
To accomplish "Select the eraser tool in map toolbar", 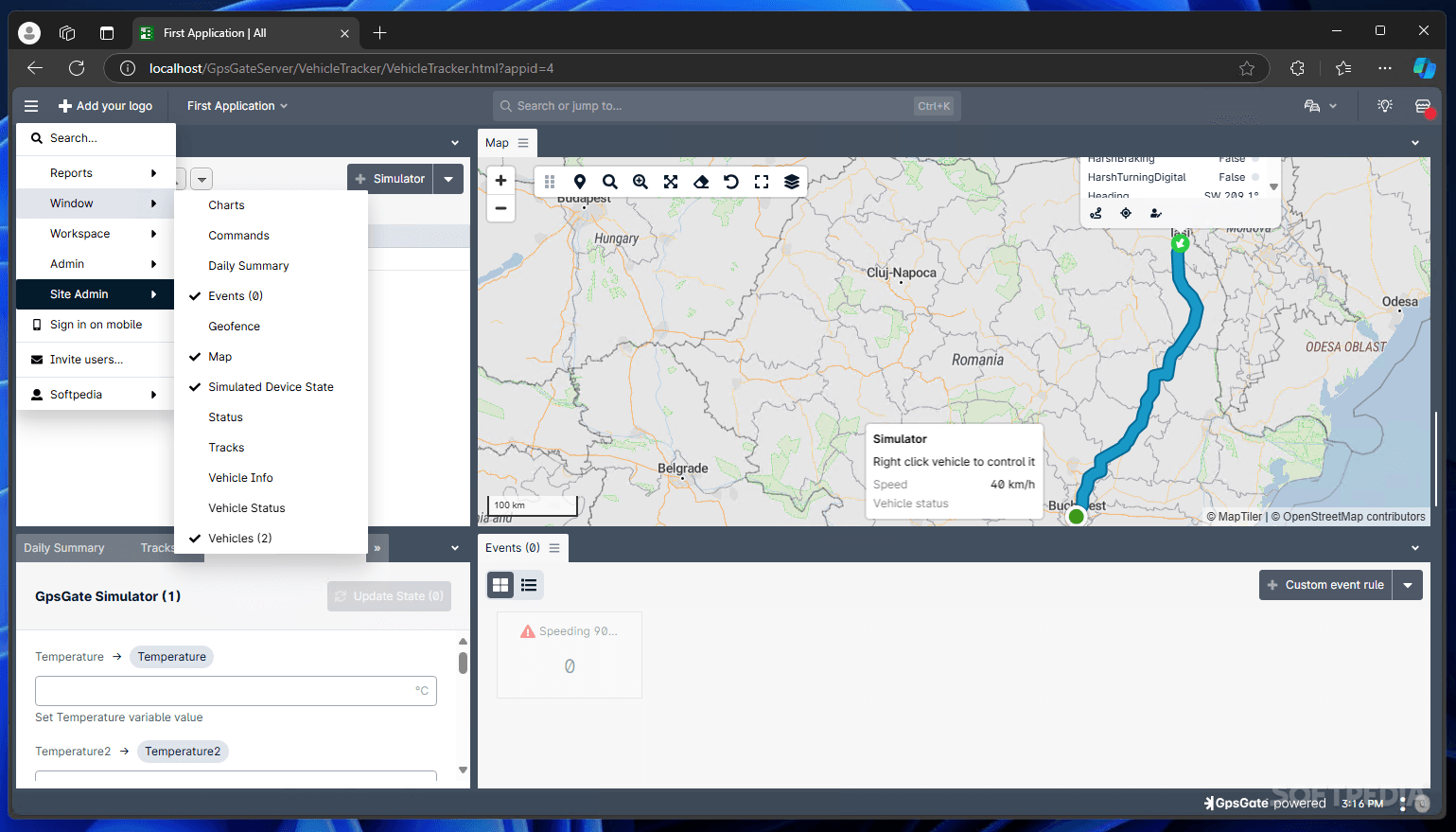I will 701,182.
